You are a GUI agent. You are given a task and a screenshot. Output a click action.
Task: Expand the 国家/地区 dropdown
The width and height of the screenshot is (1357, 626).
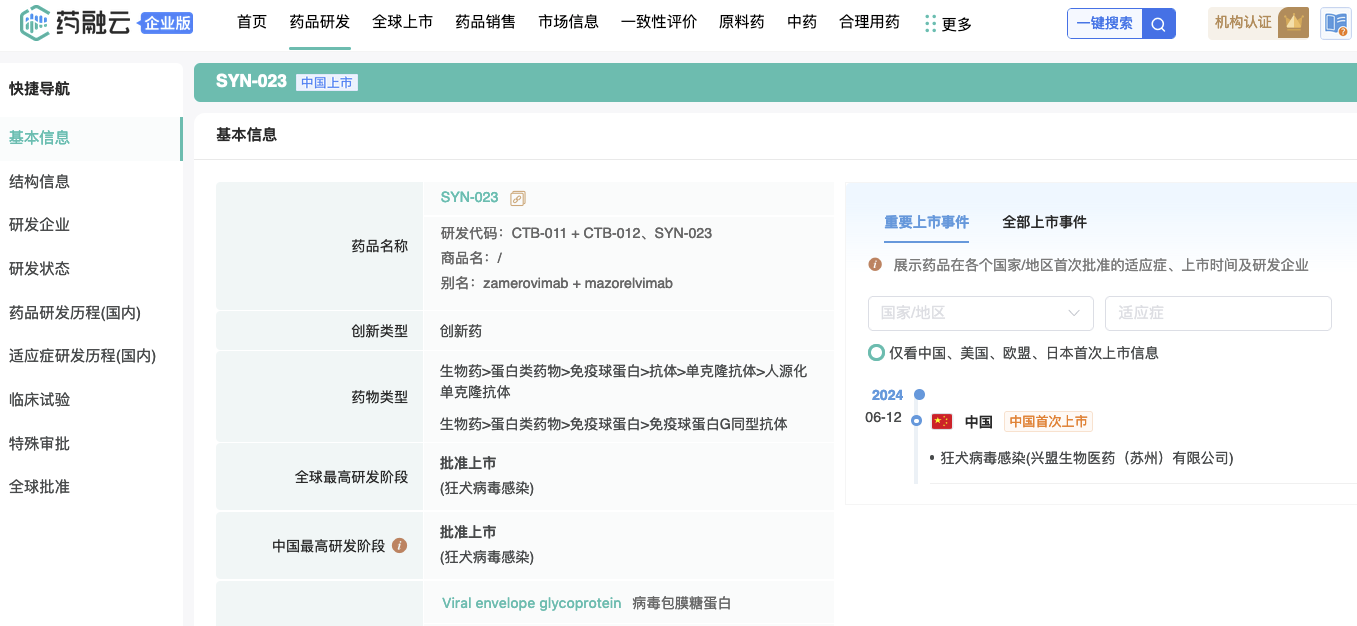(980, 313)
